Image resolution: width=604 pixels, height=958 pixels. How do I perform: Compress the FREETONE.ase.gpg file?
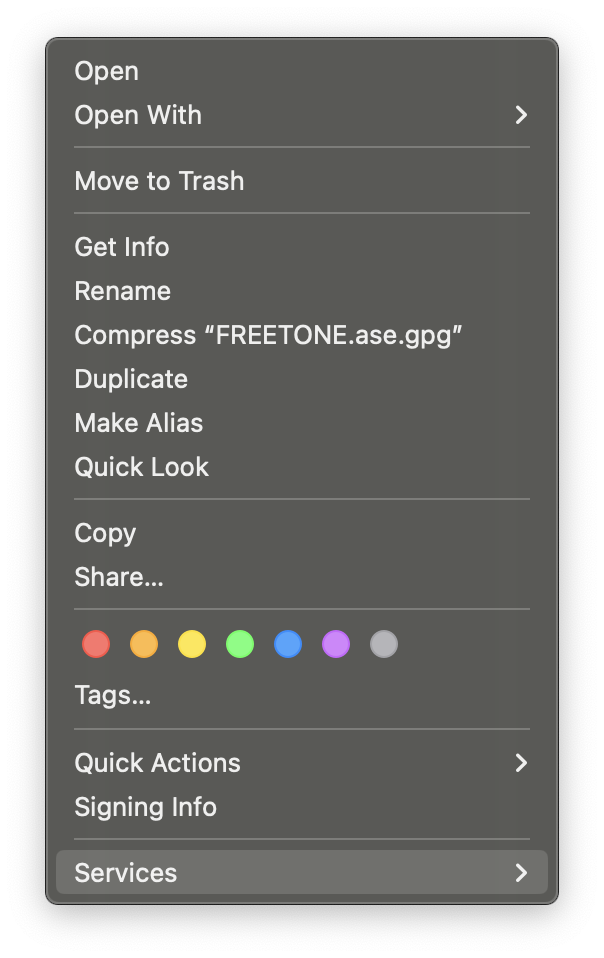(x=268, y=335)
